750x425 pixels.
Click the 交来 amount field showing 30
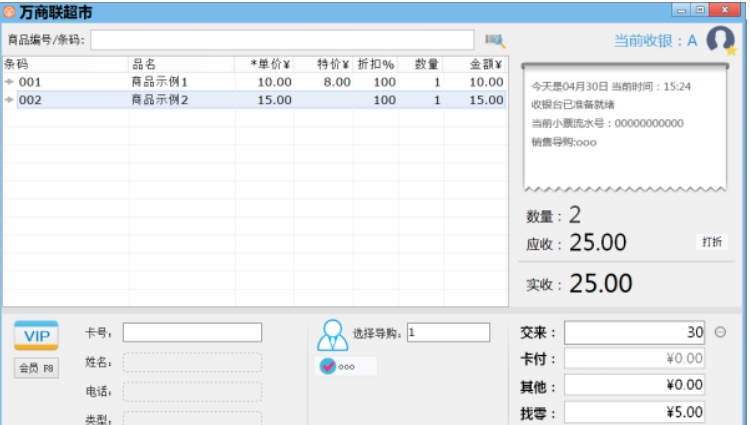pyautogui.click(x=634, y=332)
